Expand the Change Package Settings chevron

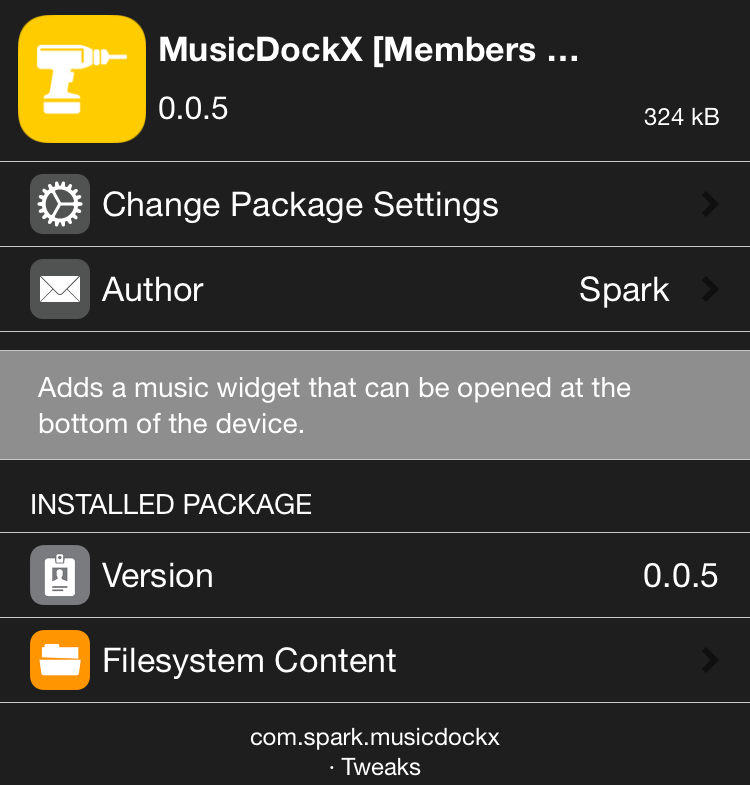coord(709,204)
